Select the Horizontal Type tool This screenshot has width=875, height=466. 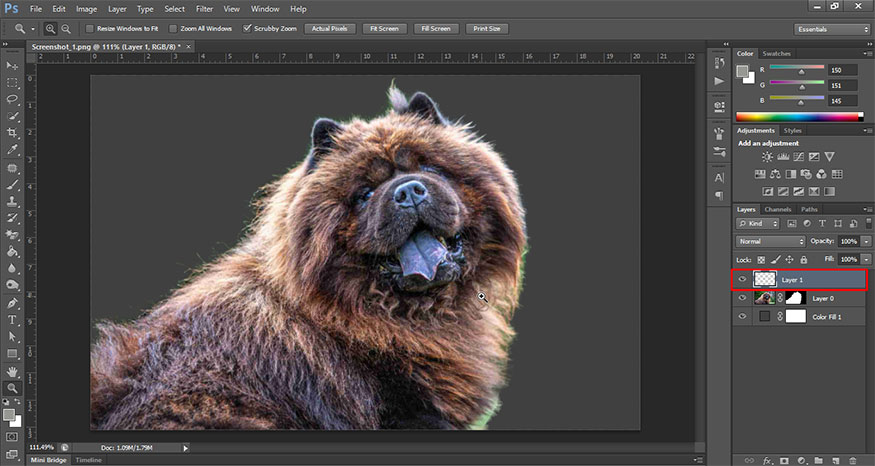coord(12,320)
